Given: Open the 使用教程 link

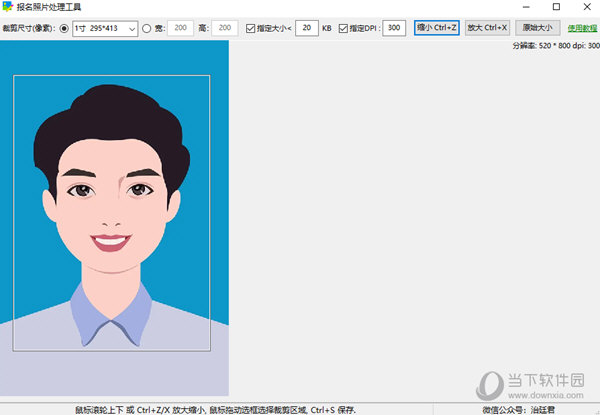Looking at the screenshot, I should pyautogui.click(x=582, y=28).
